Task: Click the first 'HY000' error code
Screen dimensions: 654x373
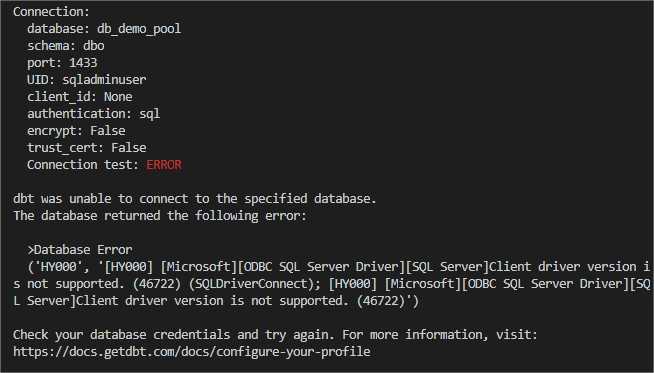Action: pos(58,267)
